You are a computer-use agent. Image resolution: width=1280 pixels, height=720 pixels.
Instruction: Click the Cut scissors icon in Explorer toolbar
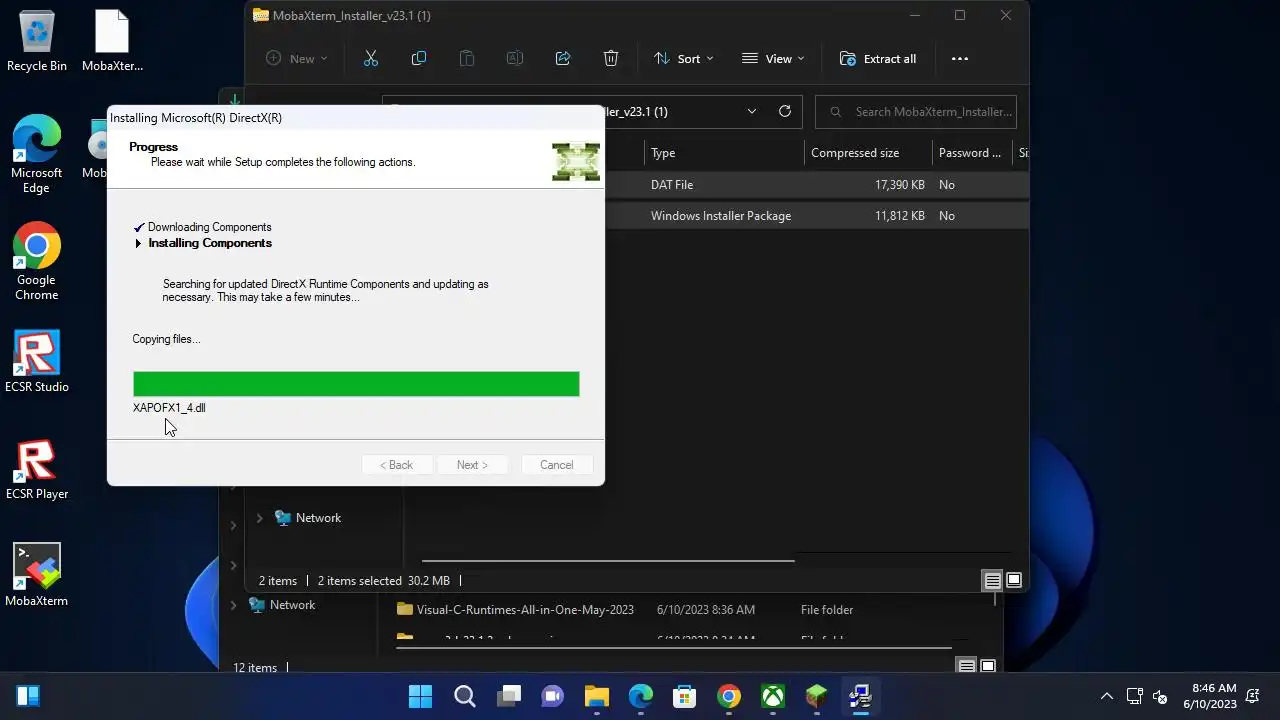371,59
